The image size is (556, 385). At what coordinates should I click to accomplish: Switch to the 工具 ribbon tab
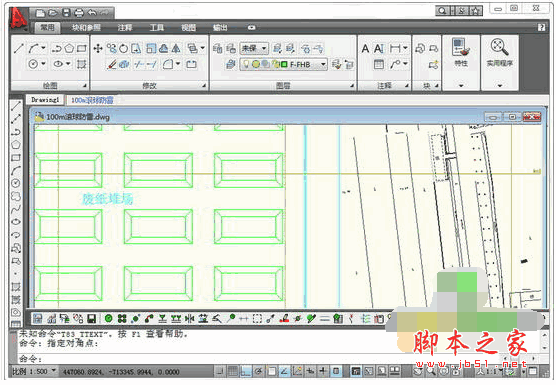[x=156, y=27]
